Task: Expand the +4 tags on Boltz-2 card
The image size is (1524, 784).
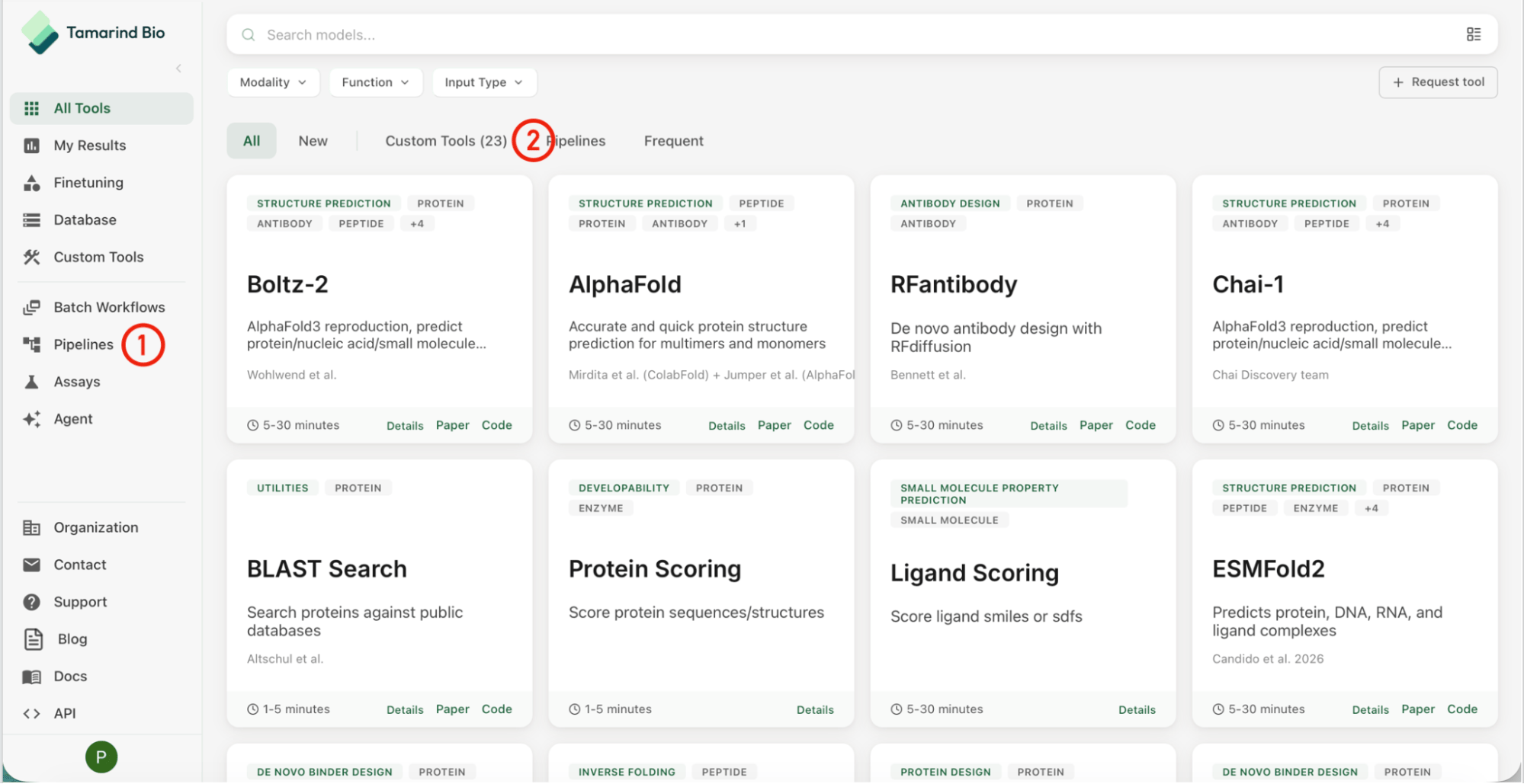Action: coord(417,224)
